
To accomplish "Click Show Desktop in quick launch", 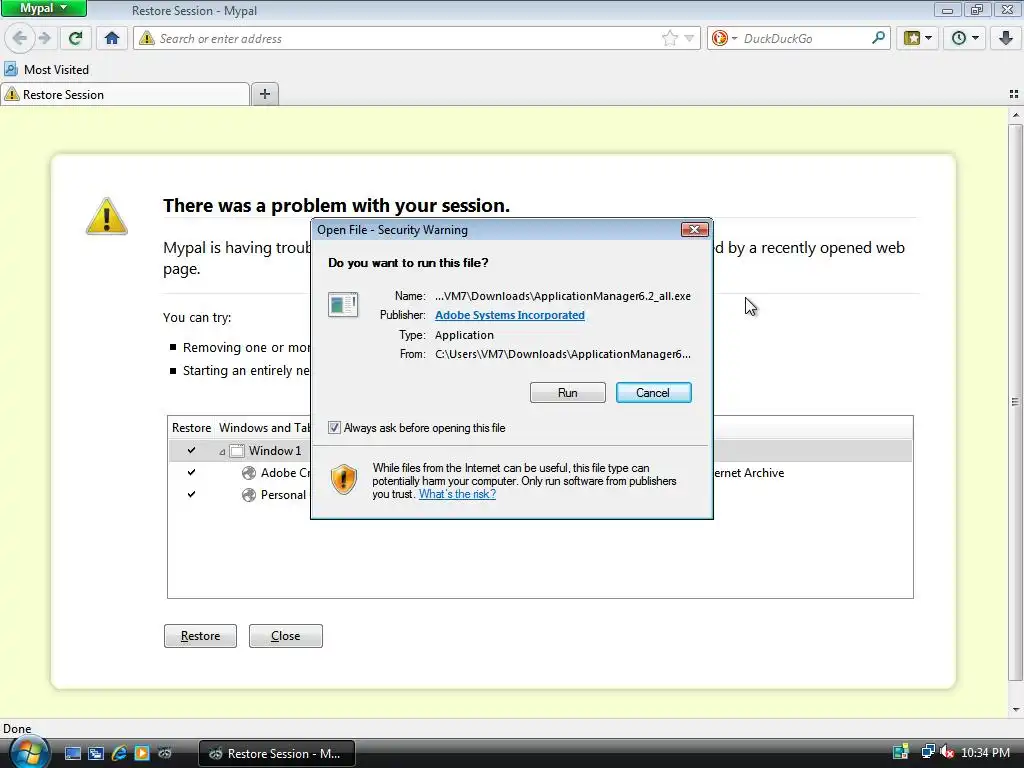I will pyautogui.click(x=72, y=753).
